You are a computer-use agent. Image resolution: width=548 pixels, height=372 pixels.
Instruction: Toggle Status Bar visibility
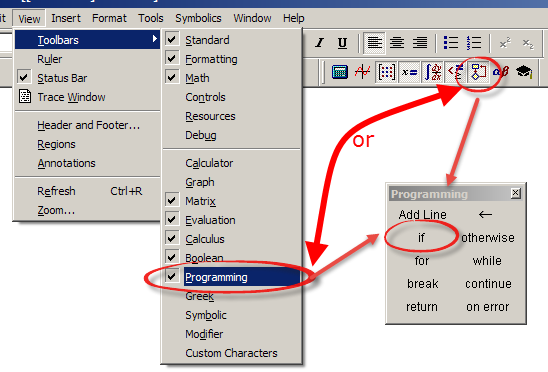(87, 78)
